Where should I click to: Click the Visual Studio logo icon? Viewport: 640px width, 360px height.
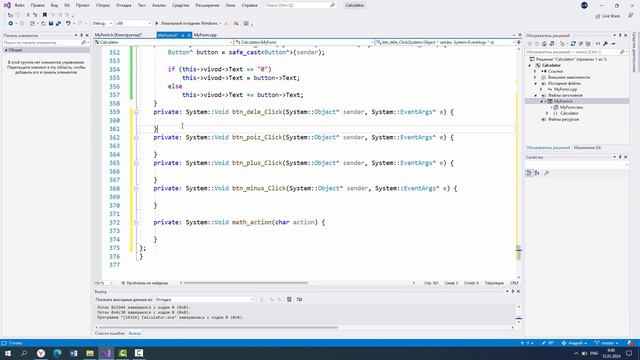coord(7,5)
